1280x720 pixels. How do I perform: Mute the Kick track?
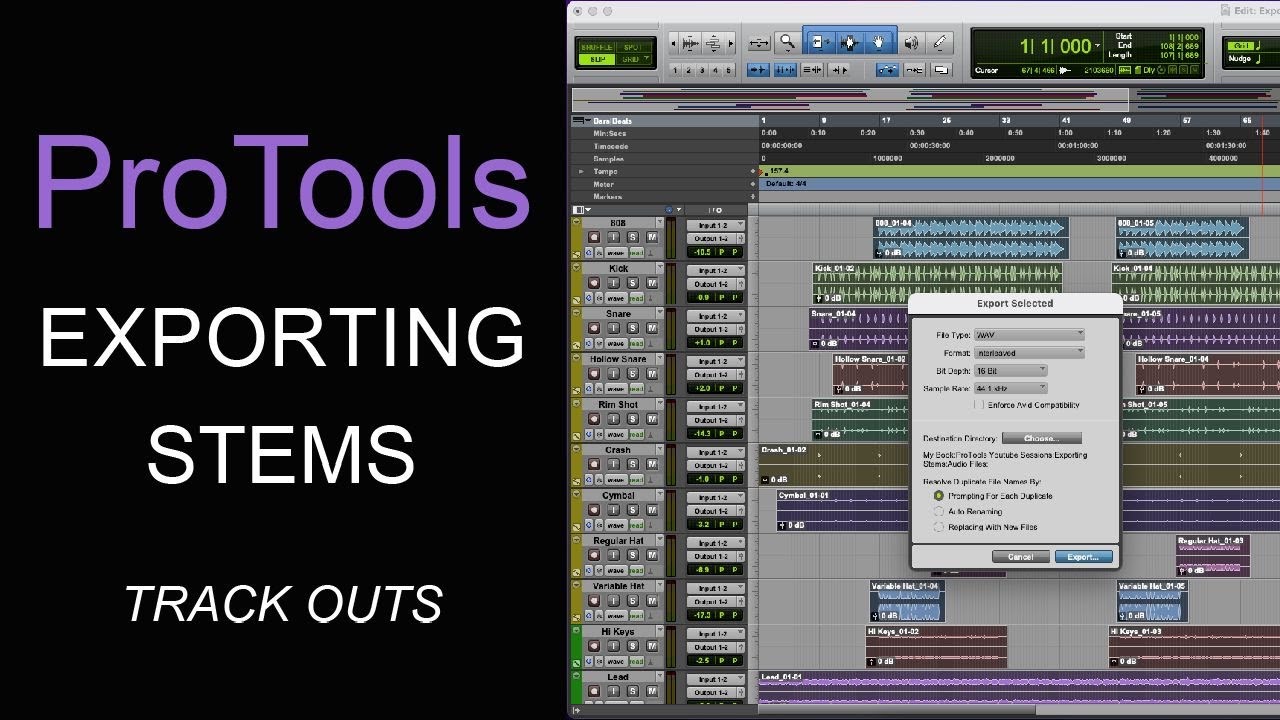click(652, 282)
